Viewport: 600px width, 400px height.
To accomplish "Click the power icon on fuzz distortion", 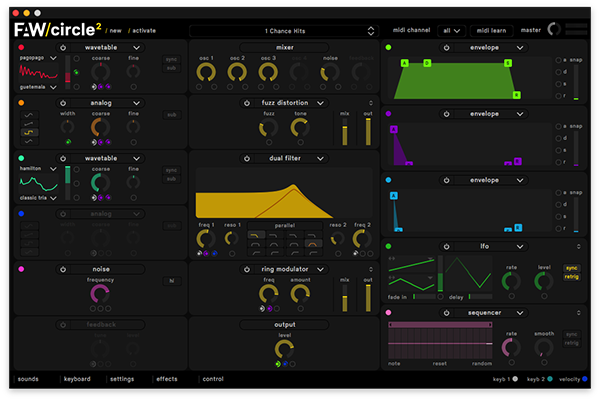I will click(241, 102).
